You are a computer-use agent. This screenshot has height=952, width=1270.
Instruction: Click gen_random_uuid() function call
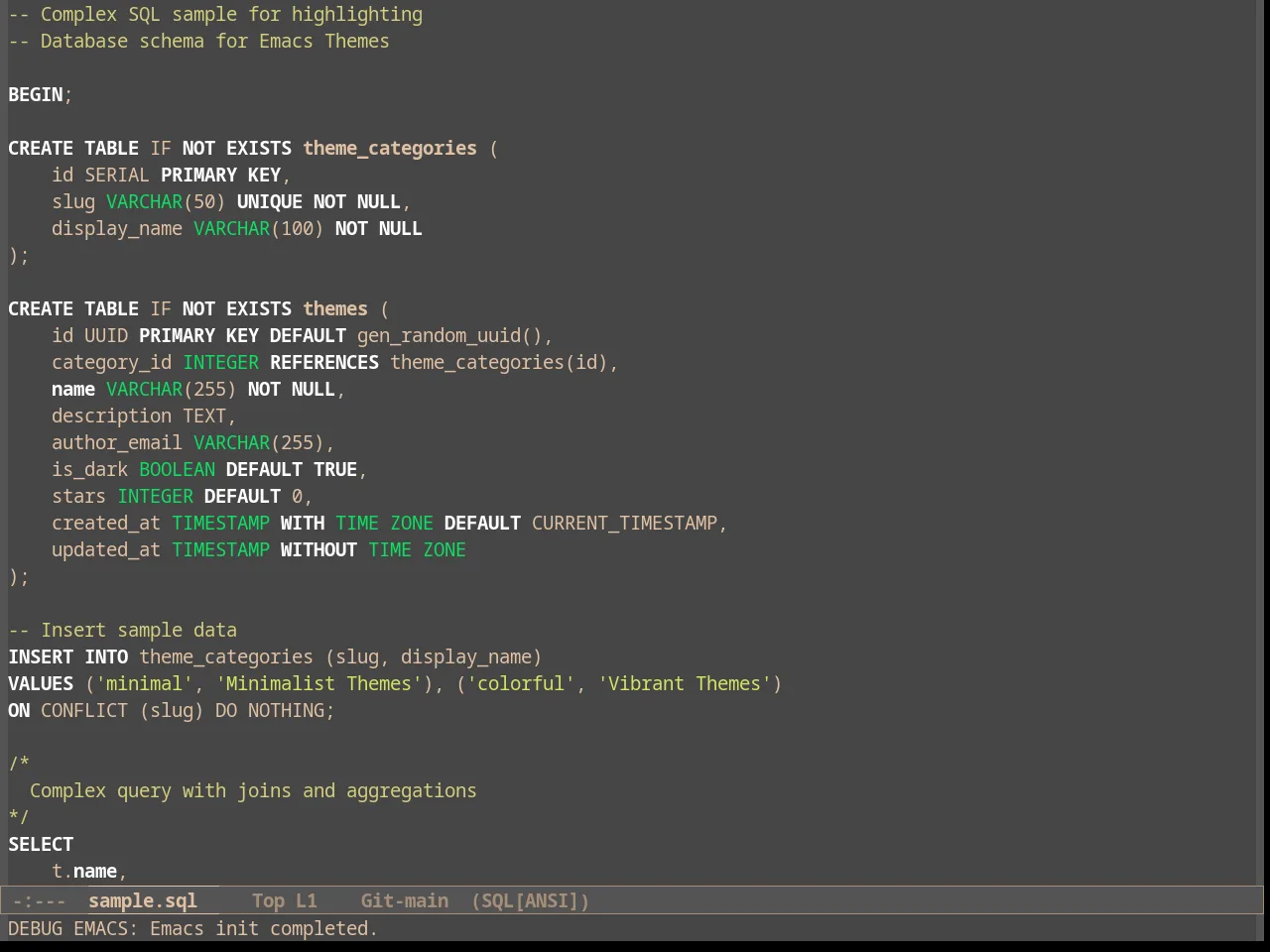pyautogui.click(x=449, y=335)
